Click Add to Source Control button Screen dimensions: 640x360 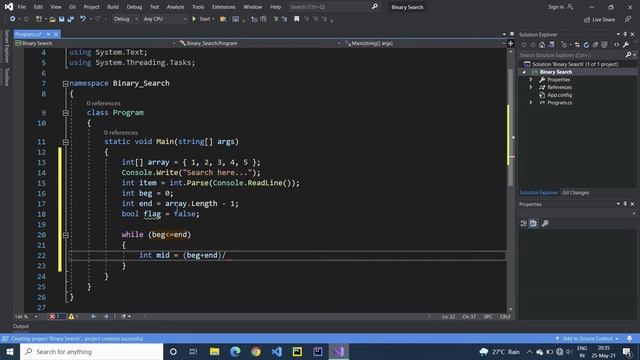(x=587, y=338)
